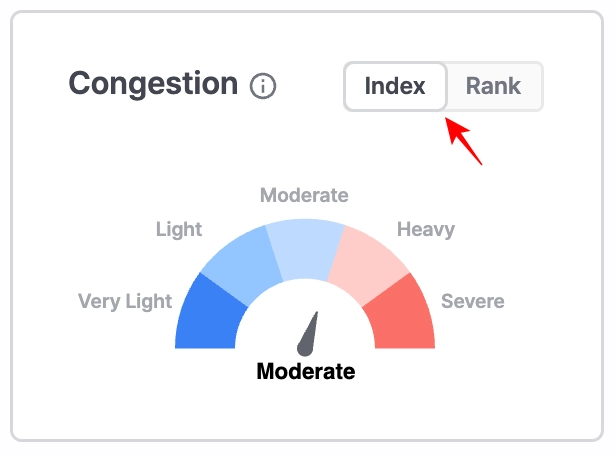This screenshot has height=455, width=616.
Task: Click the dark blue Very Light gauge segment
Action: [x=208, y=316]
